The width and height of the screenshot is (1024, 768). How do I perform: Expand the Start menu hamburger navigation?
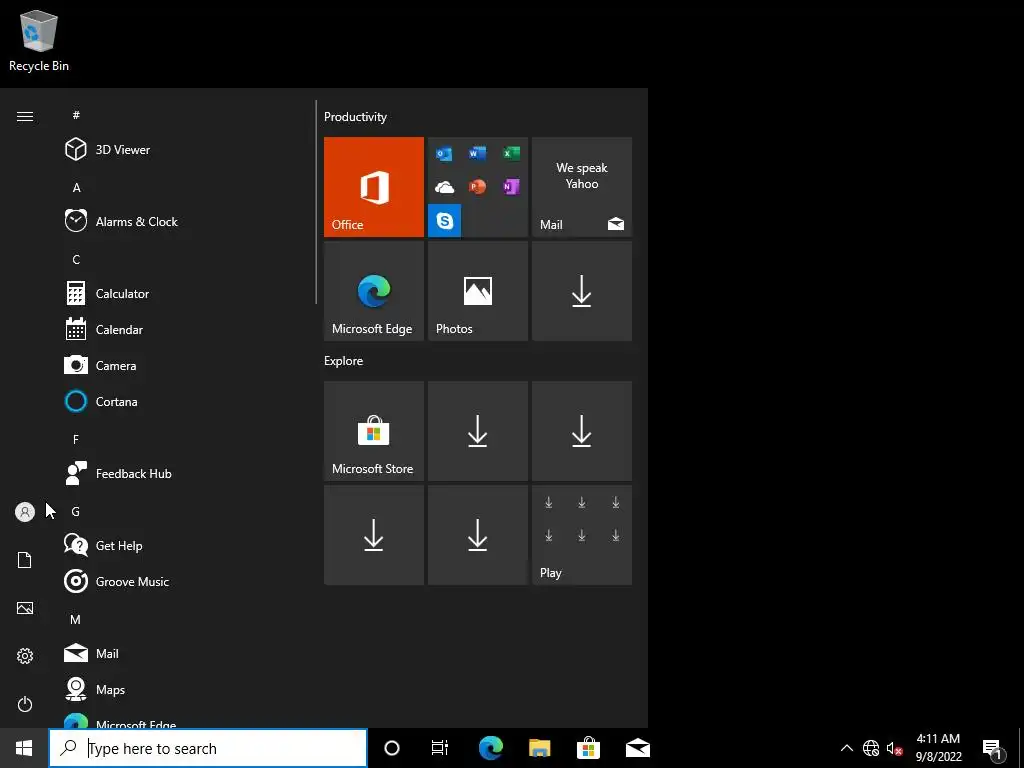point(25,116)
